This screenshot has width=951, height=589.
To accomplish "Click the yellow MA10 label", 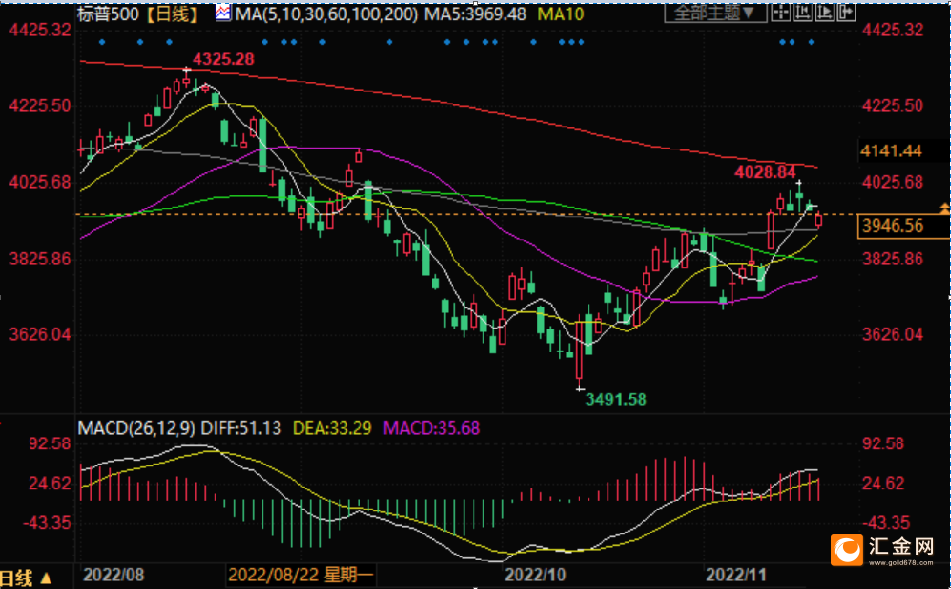I will coord(561,13).
